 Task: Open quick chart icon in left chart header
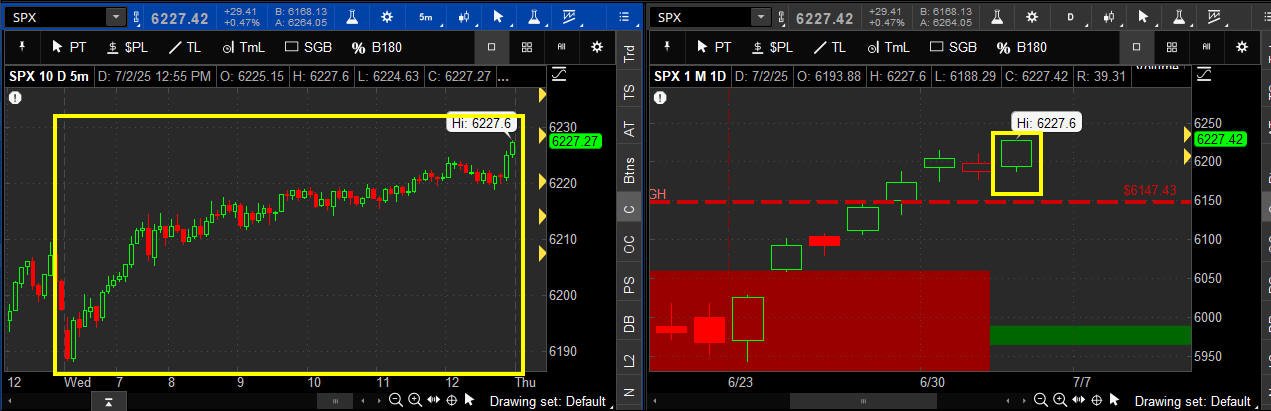click(569, 17)
